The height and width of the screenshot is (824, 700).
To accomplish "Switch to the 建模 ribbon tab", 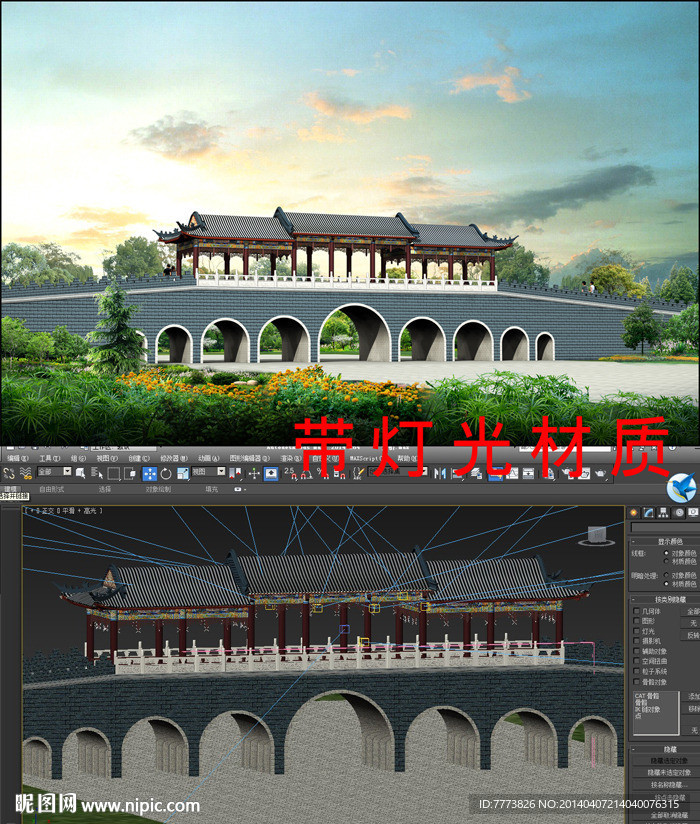I will pyautogui.click(x=11, y=489).
